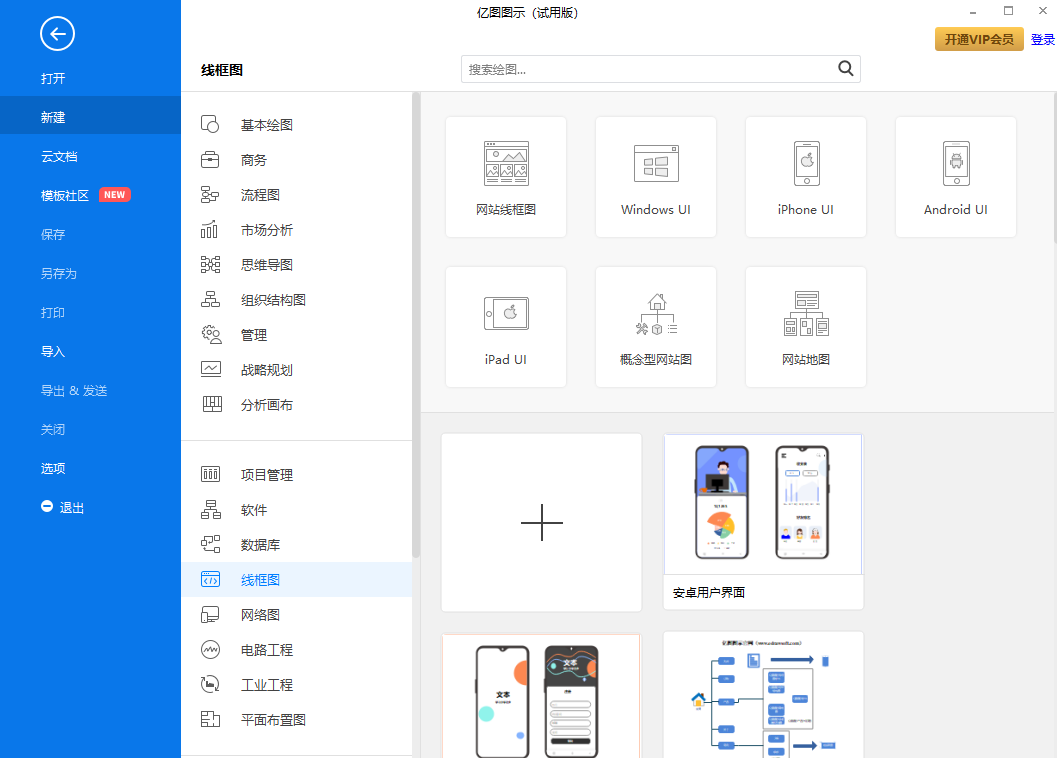
Task: Select the 管理 gear-person icon
Action: 210,334
